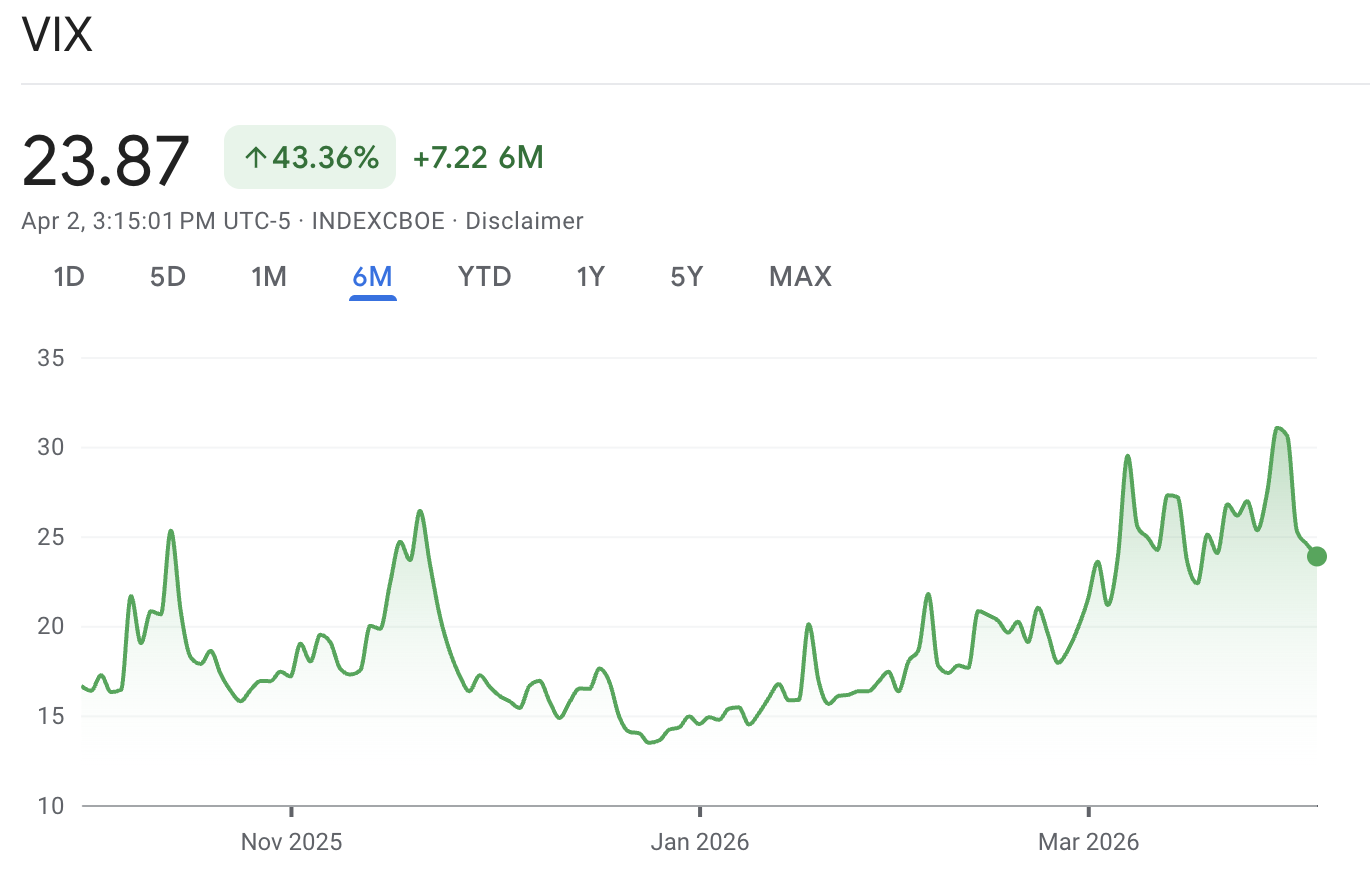Open the Disclaimer link
The height and width of the screenshot is (876, 1370).
click(x=524, y=221)
